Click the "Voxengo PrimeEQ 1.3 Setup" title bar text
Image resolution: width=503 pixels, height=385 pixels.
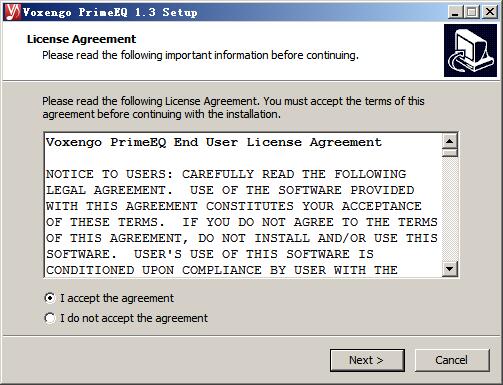click(110, 12)
